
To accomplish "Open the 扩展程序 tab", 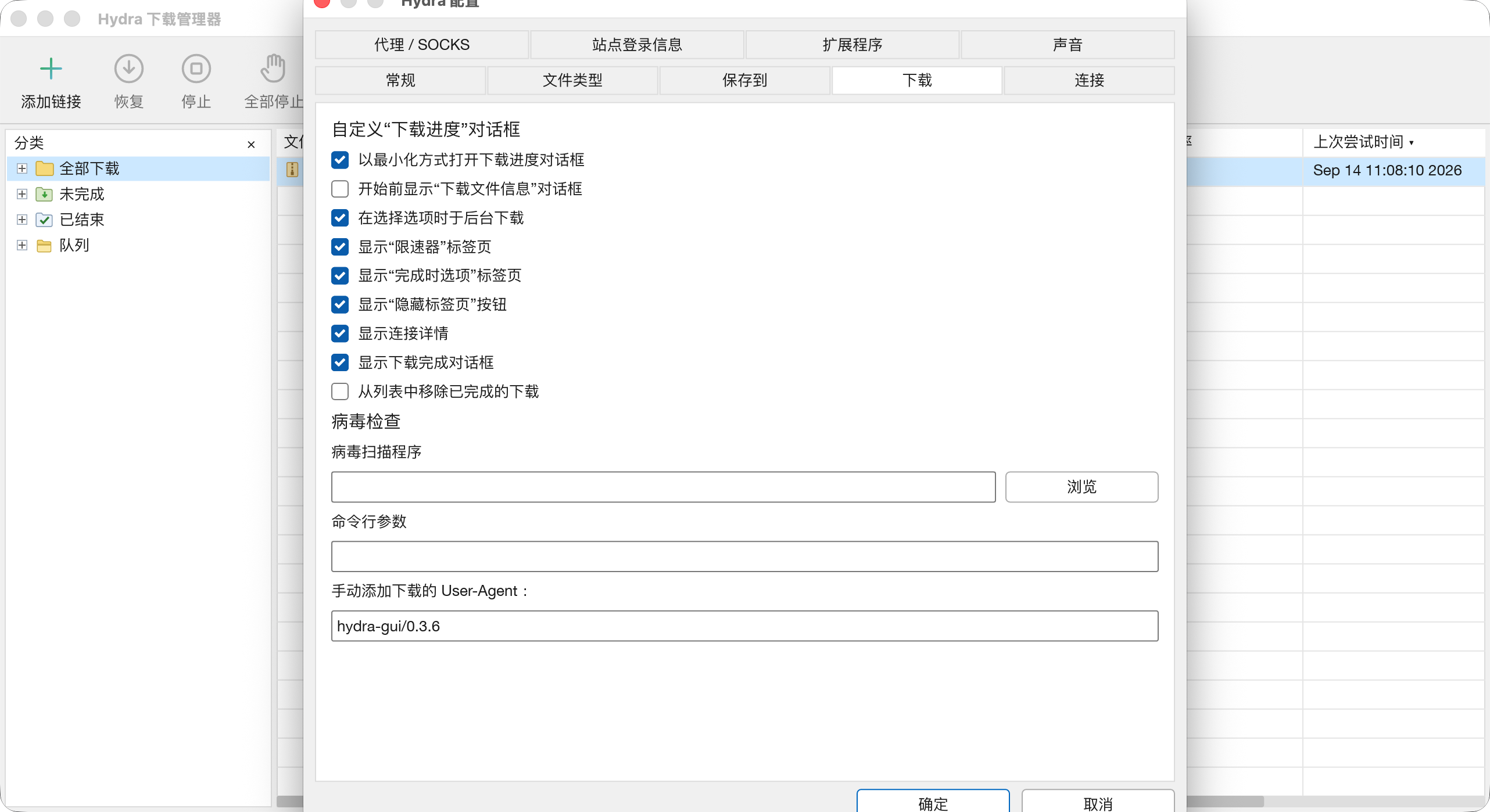I will (853, 45).
